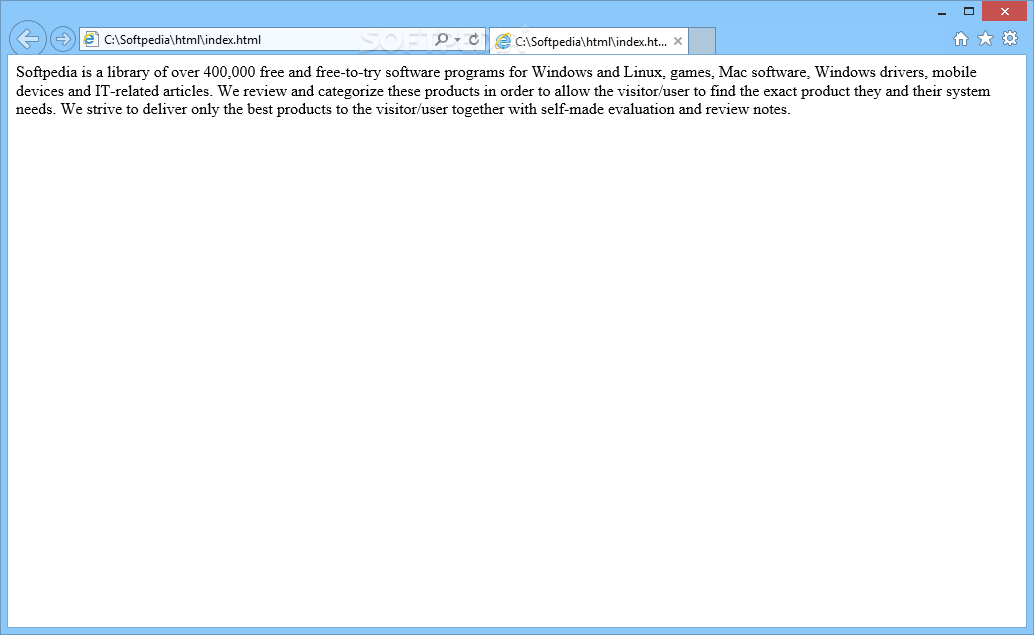Viewport: 1034px width, 635px height.
Task: Close the index.html tab
Action: pos(677,42)
